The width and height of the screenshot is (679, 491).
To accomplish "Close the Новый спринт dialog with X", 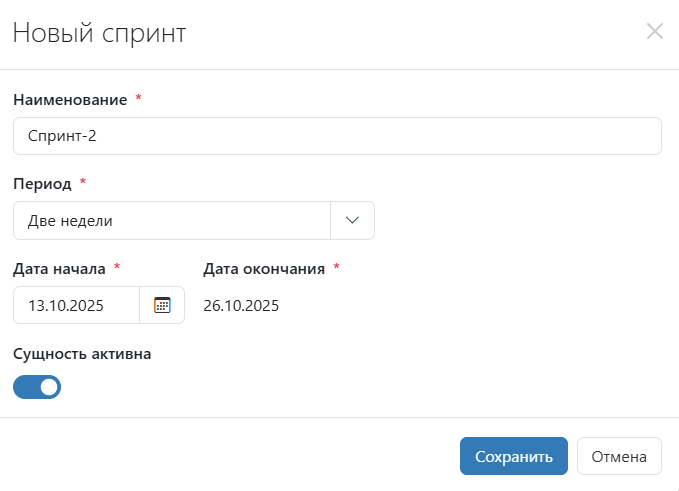I will click(655, 31).
